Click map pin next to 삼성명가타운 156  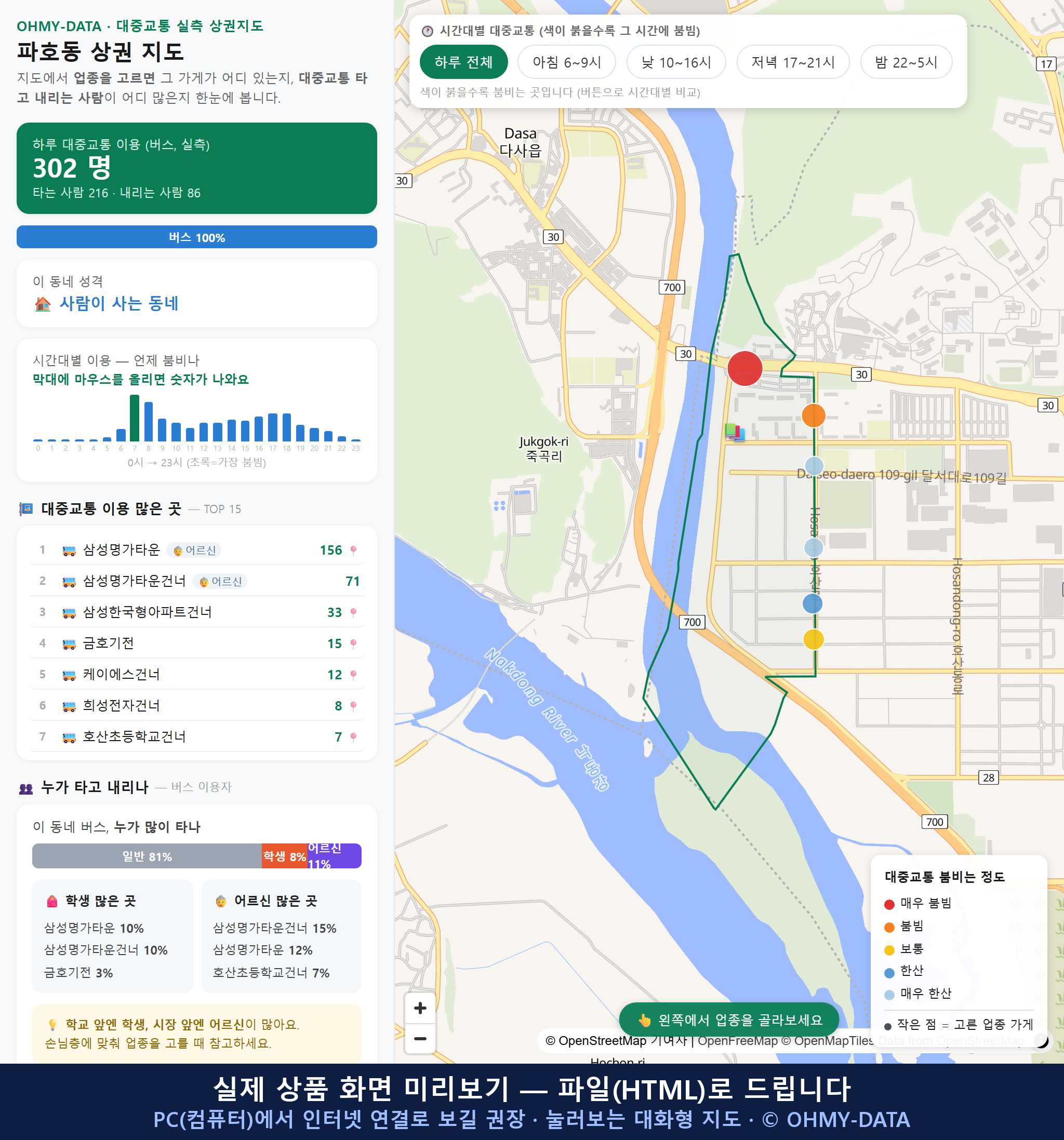(x=353, y=550)
